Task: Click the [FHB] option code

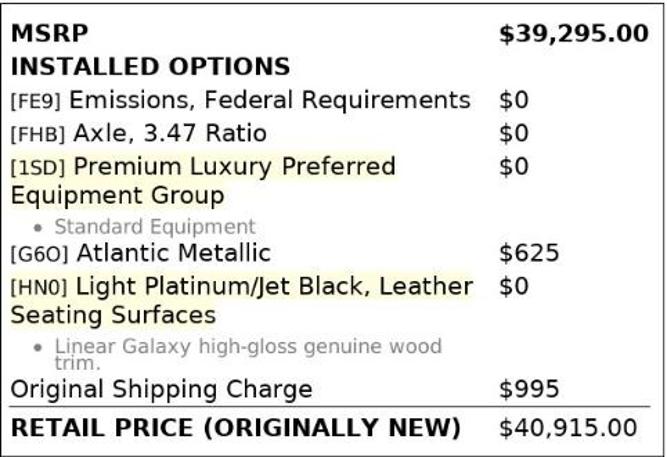Action: pos(38,134)
